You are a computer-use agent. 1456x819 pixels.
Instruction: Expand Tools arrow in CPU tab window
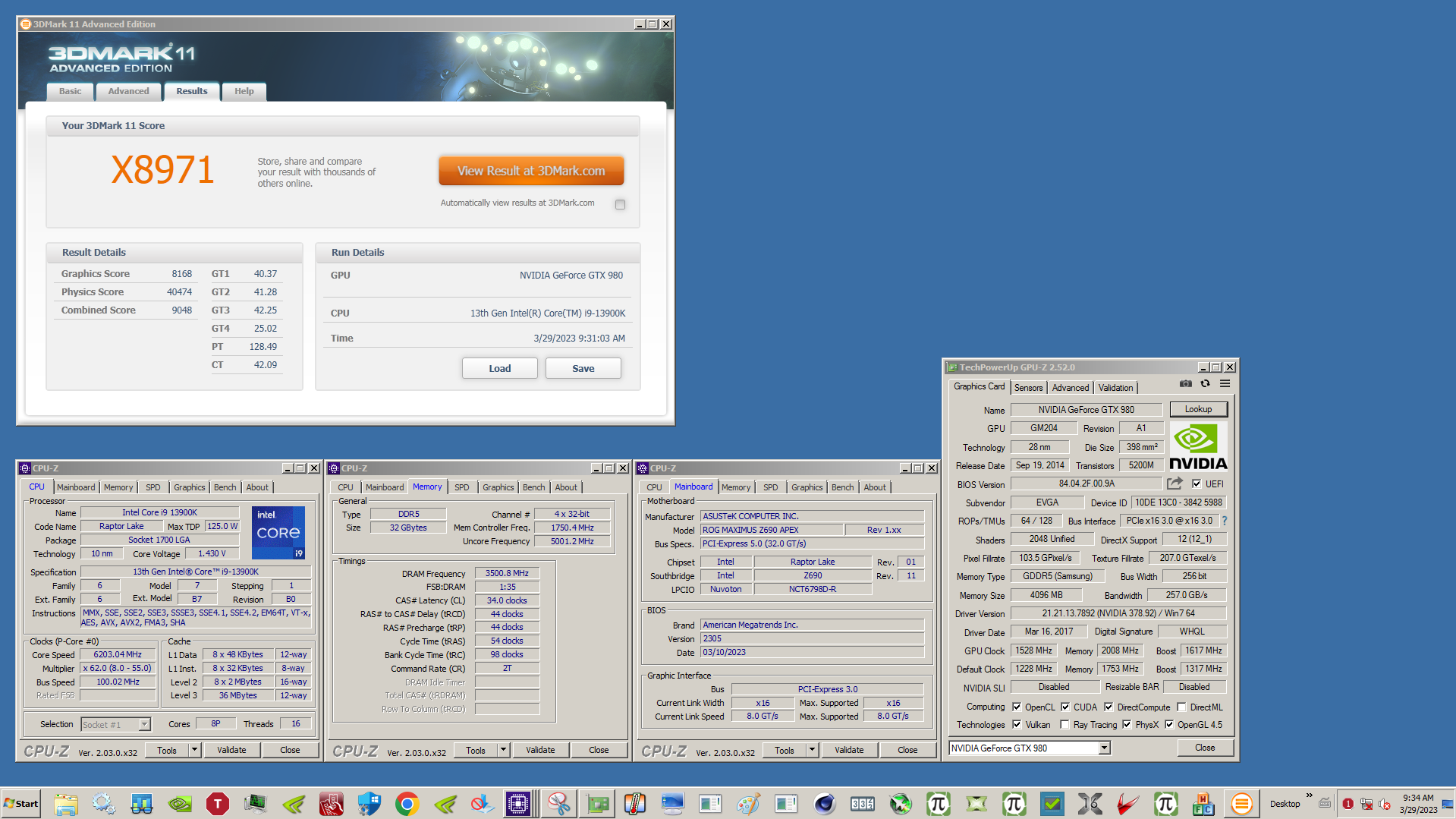click(194, 750)
